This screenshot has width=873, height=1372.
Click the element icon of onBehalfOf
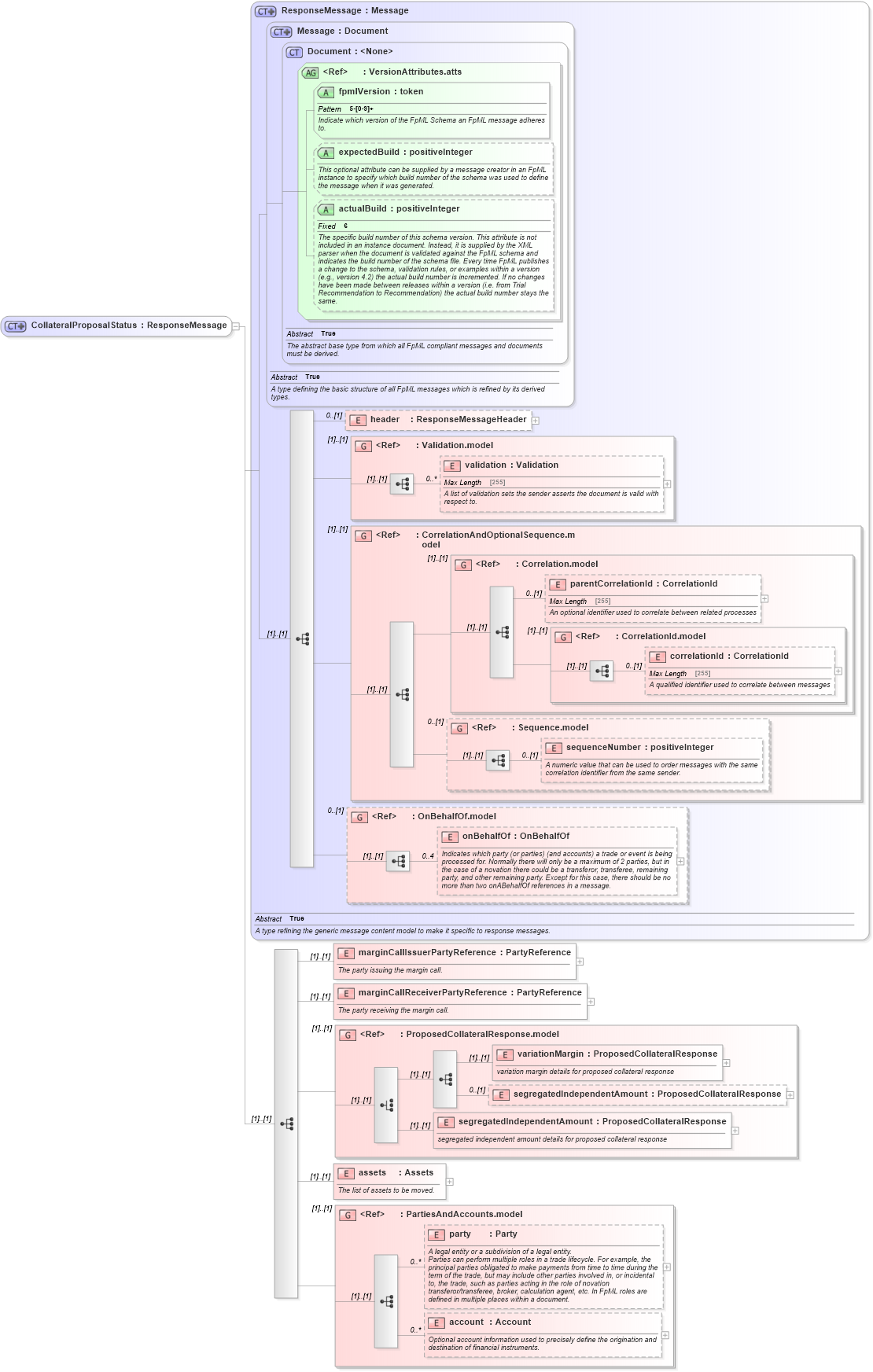coord(450,837)
